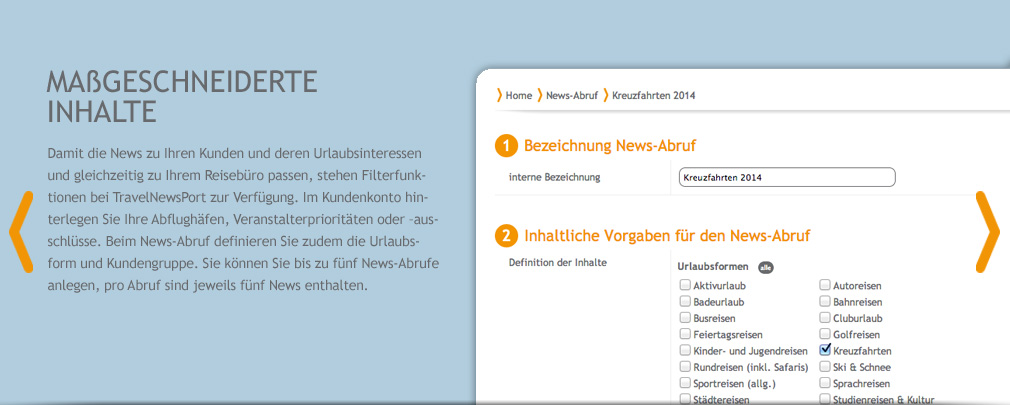Open Home in the breadcrumb
1010x405 pixels.
[518, 96]
